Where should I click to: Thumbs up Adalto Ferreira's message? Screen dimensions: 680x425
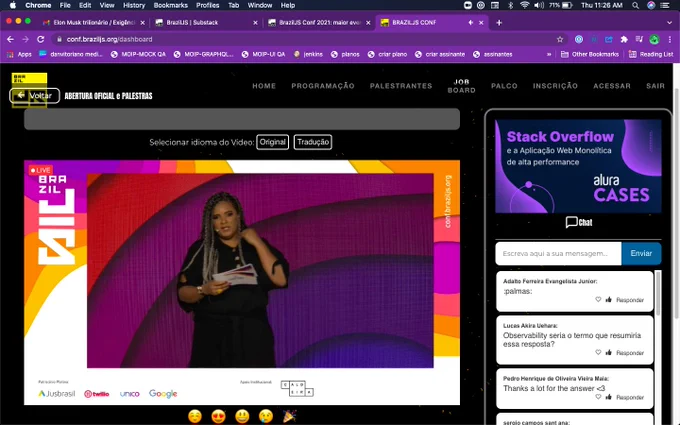click(x=608, y=299)
